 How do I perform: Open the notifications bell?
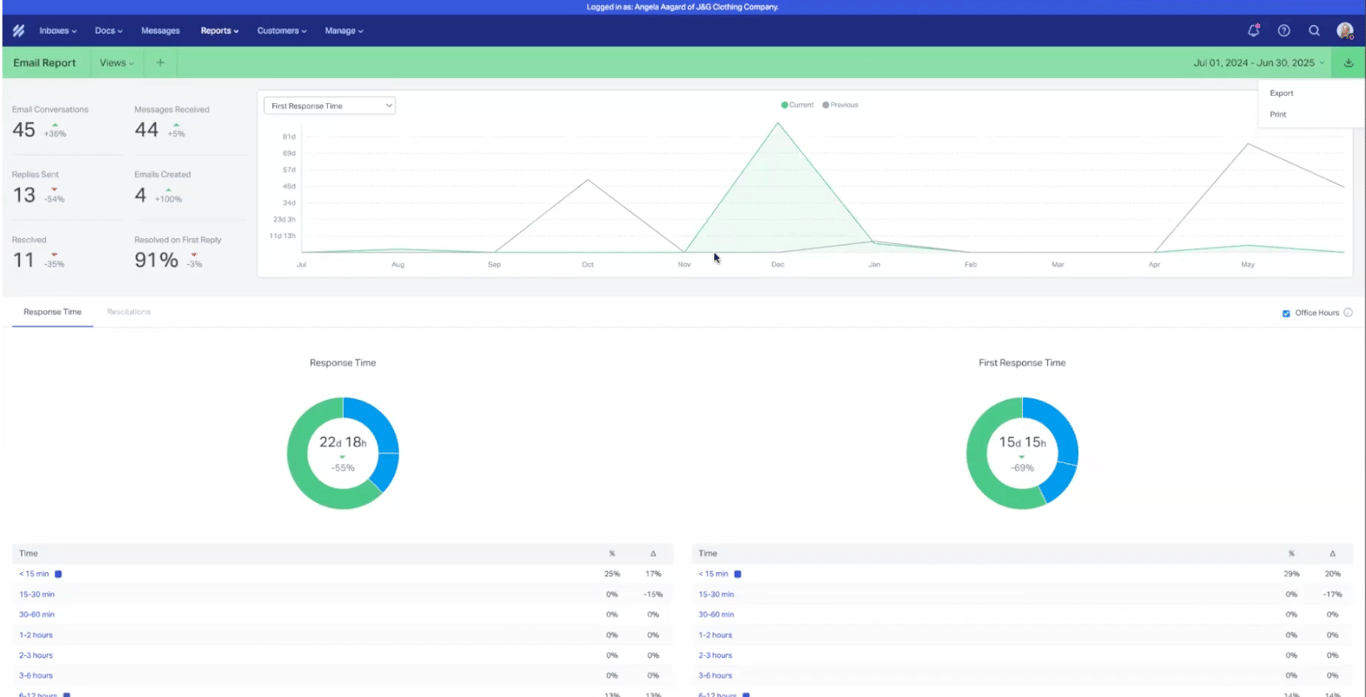1253,31
